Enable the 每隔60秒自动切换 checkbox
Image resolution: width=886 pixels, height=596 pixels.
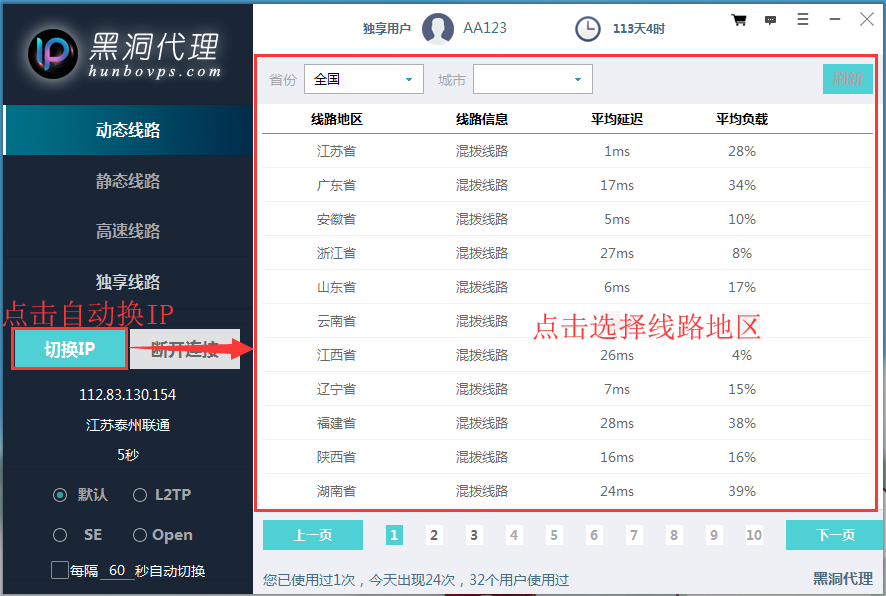tap(60, 571)
